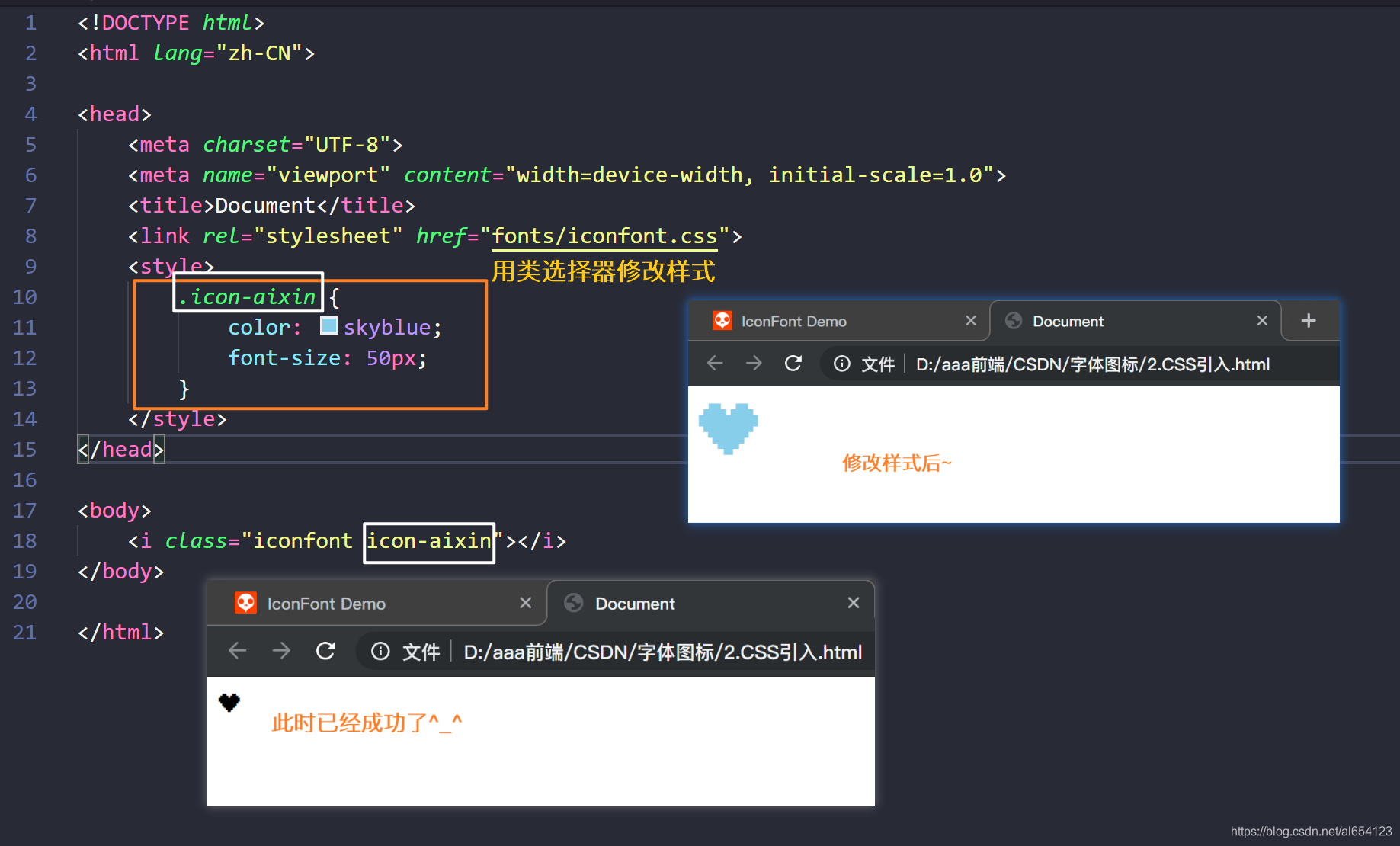
Task: Close the IconFont Demo tab in lower browser
Action: (x=525, y=603)
